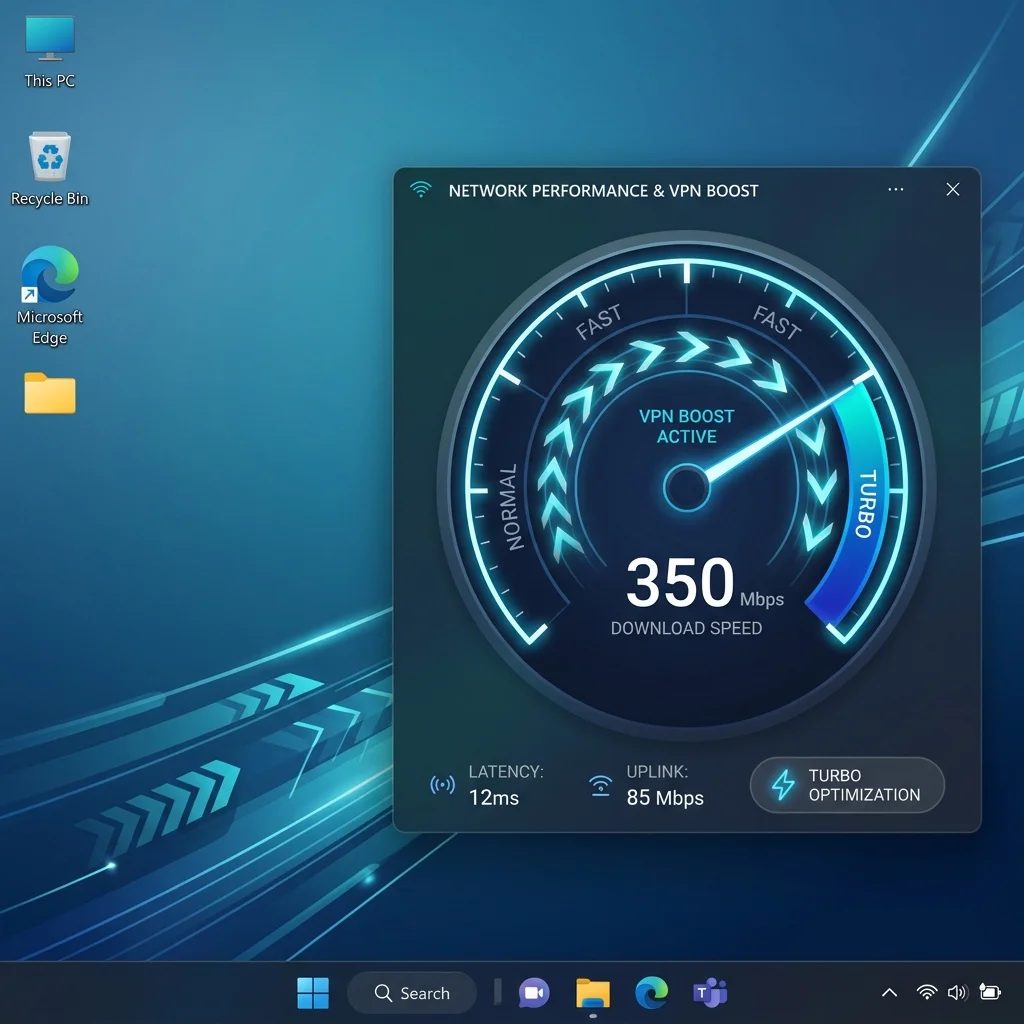Open the Chat video camera taskbar icon
Image resolution: width=1024 pixels, height=1024 pixels.
click(x=534, y=993)
